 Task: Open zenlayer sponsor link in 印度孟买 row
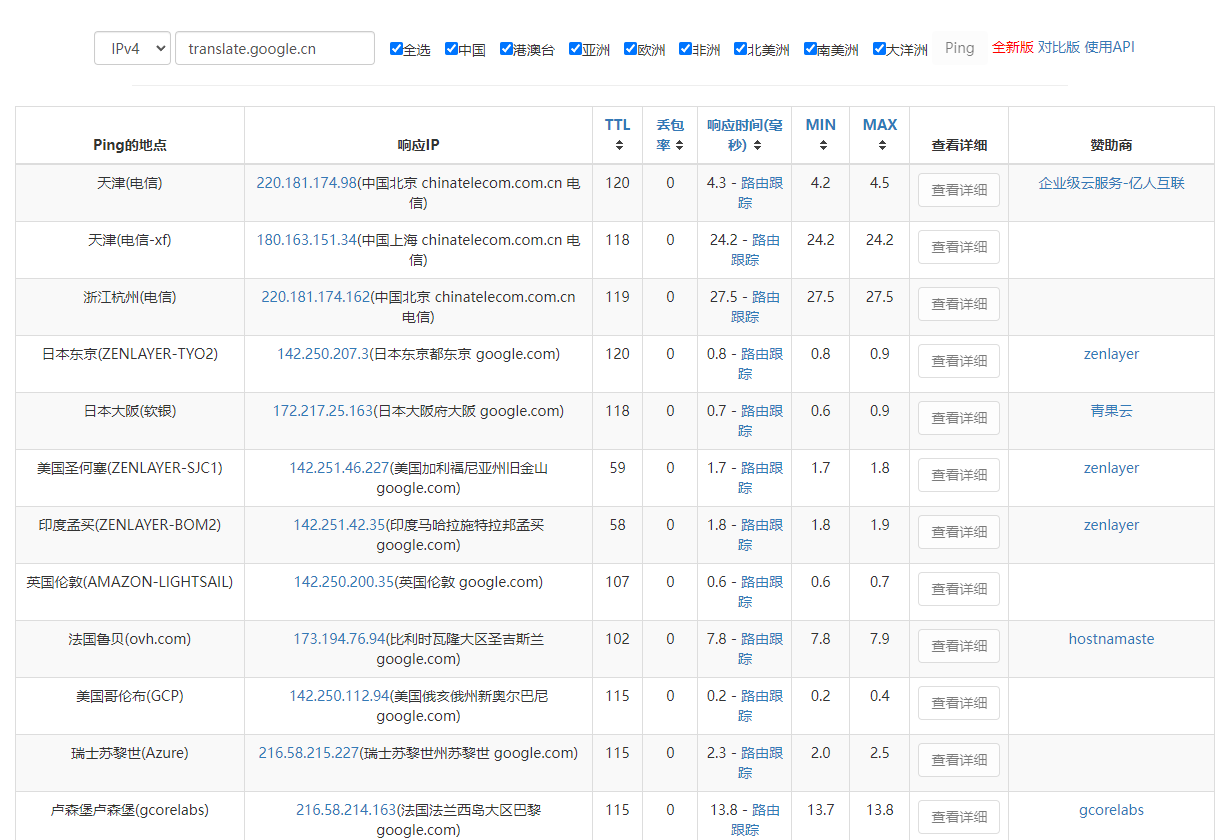point(1111,525)
